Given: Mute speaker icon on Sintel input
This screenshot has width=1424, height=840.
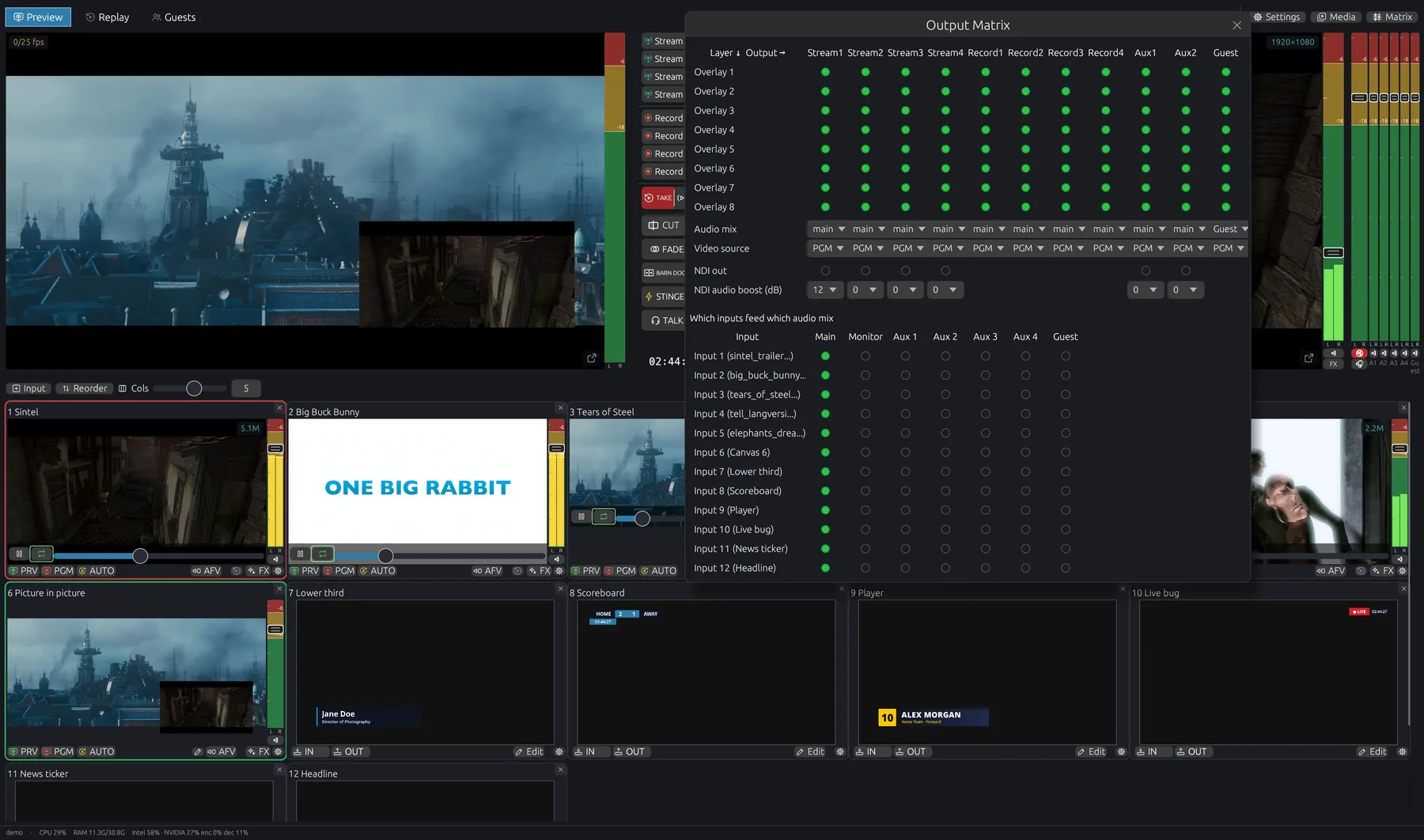Looking at the screenshot, I should point(275,559).
